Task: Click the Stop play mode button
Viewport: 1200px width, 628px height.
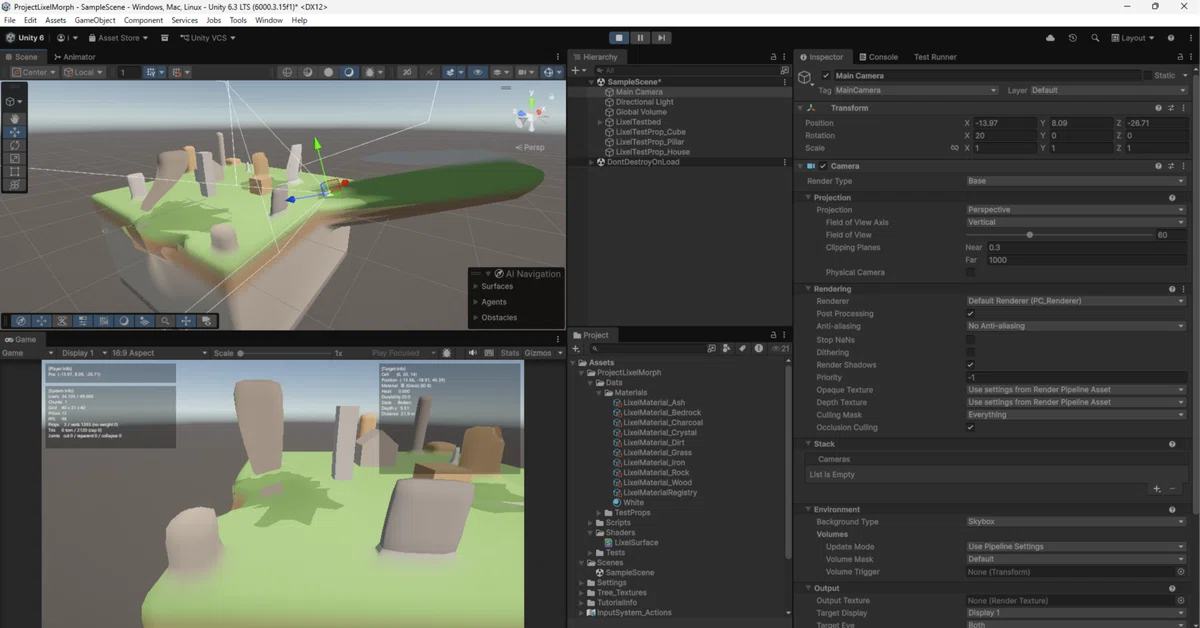Action: [x=619, y=38]
